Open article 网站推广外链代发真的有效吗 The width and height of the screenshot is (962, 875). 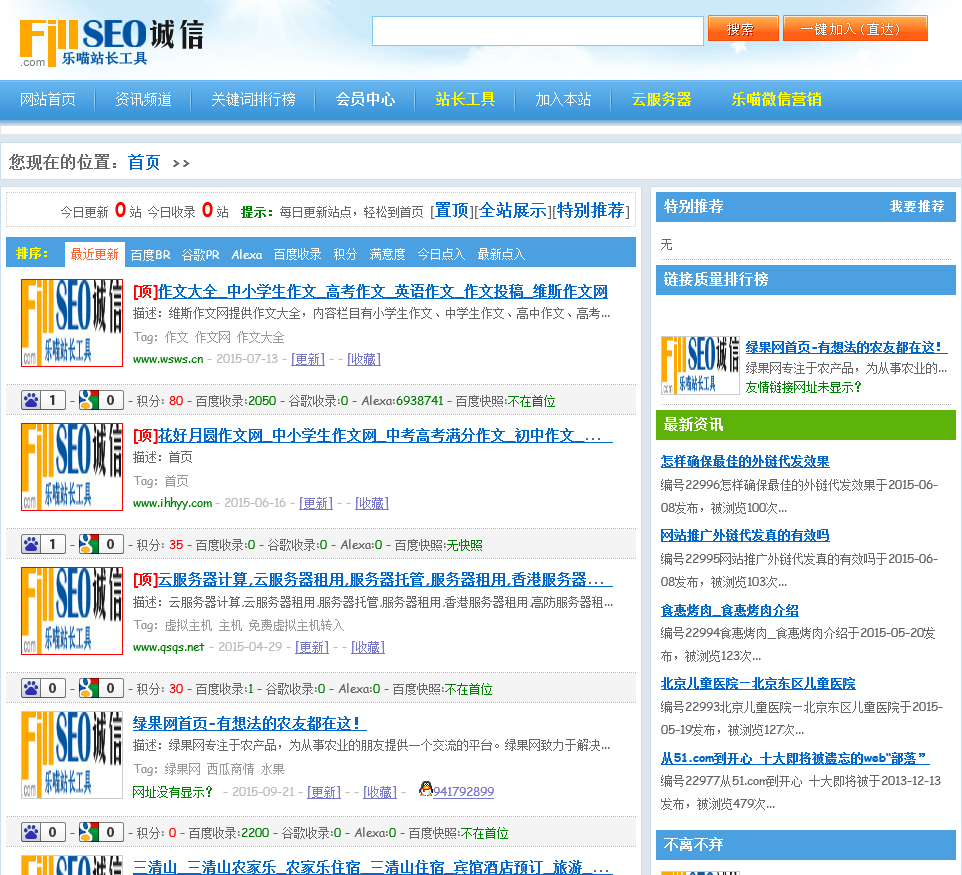(745, 536)
